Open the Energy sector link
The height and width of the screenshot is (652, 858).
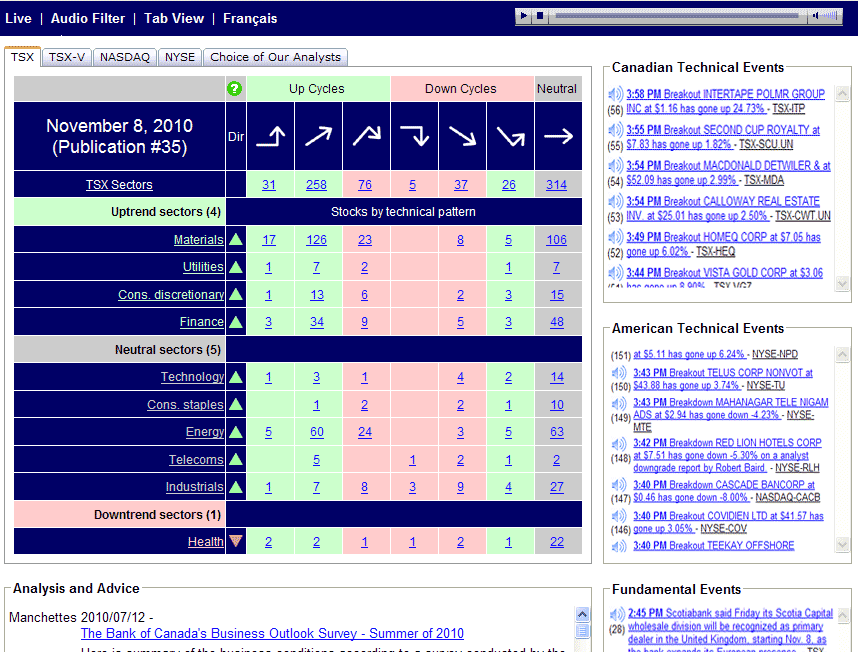205,432
